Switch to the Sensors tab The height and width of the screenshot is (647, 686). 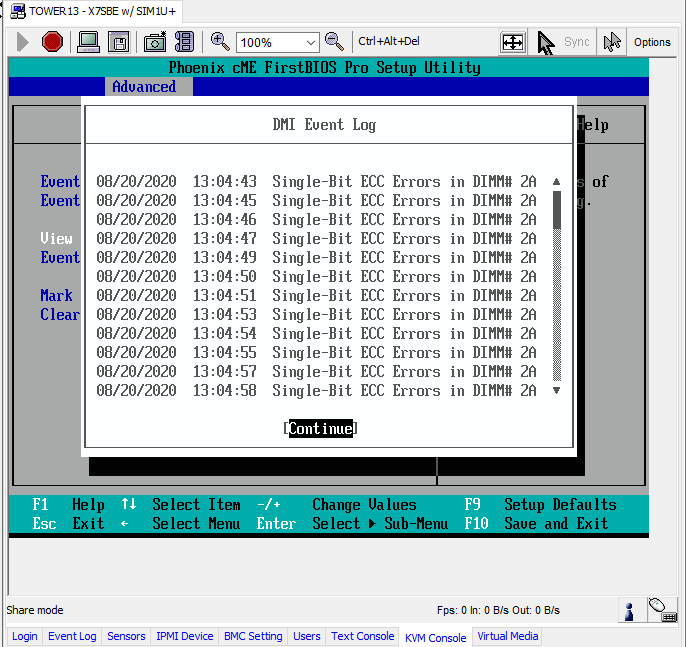click(126, 636)
